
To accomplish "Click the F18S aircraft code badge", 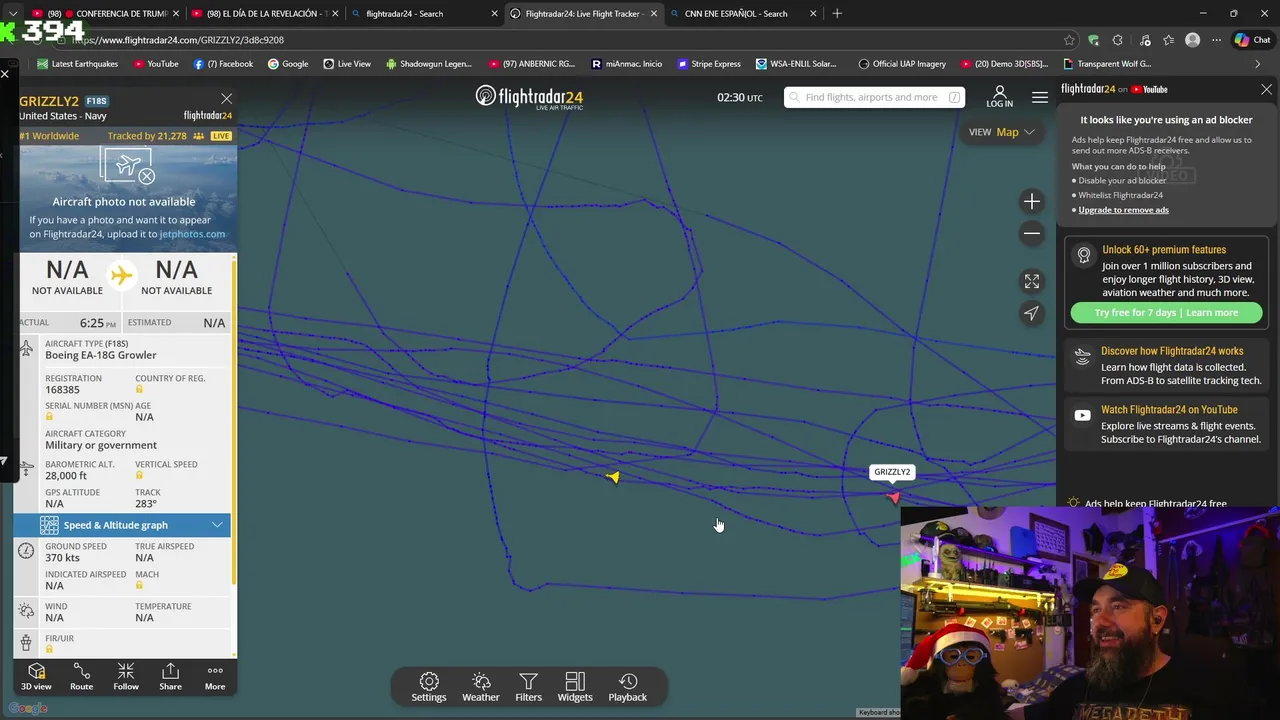I will 96,101.
